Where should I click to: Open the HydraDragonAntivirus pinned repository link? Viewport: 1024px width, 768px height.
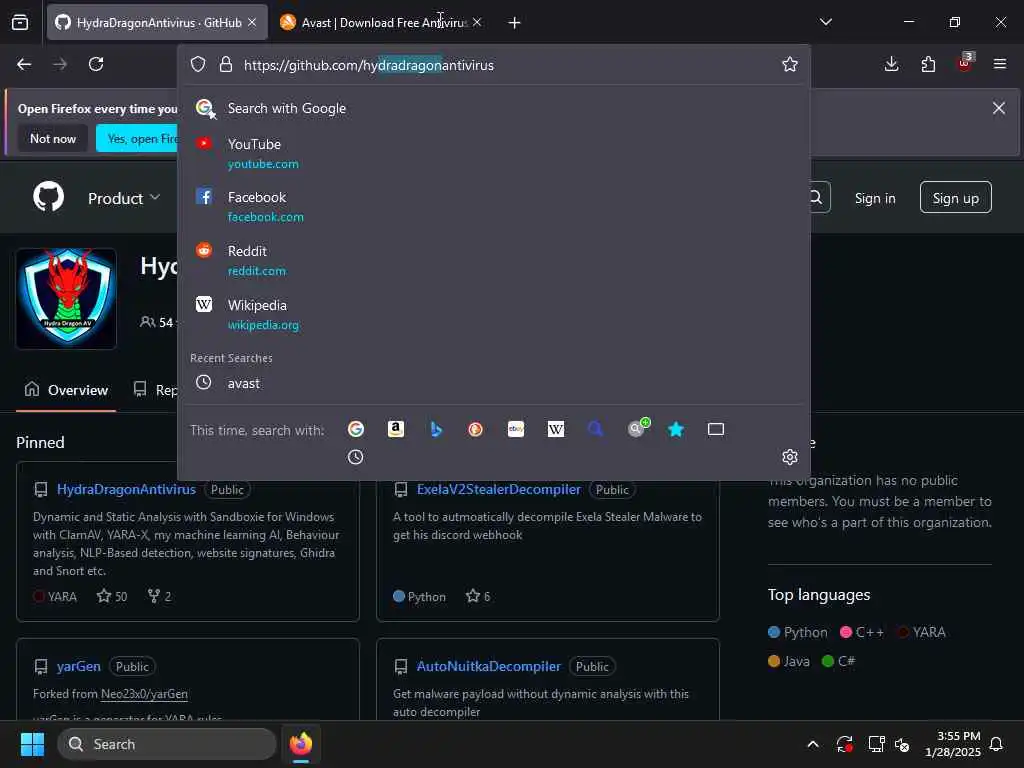pyautogui.click(x=126, y=489)
